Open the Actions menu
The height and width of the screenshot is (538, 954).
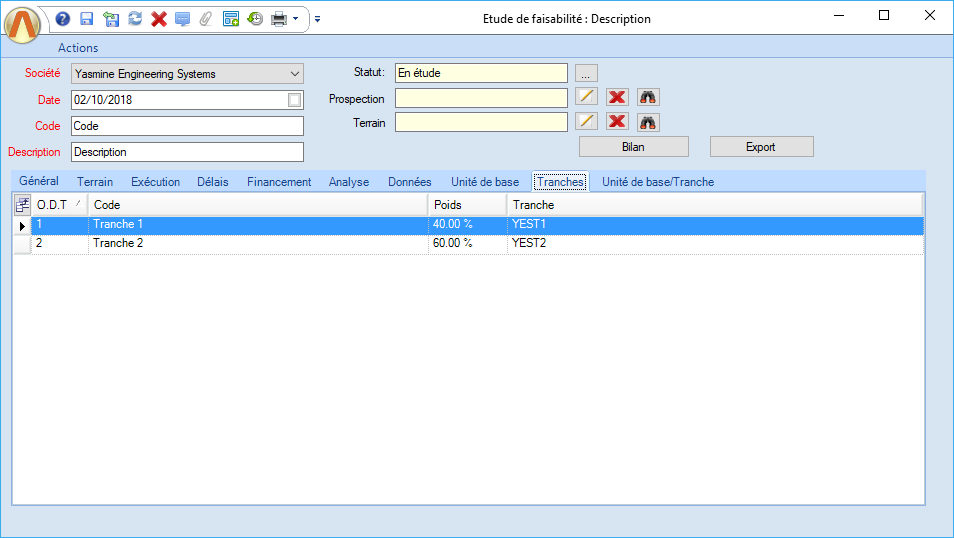(x=78, y=48)
